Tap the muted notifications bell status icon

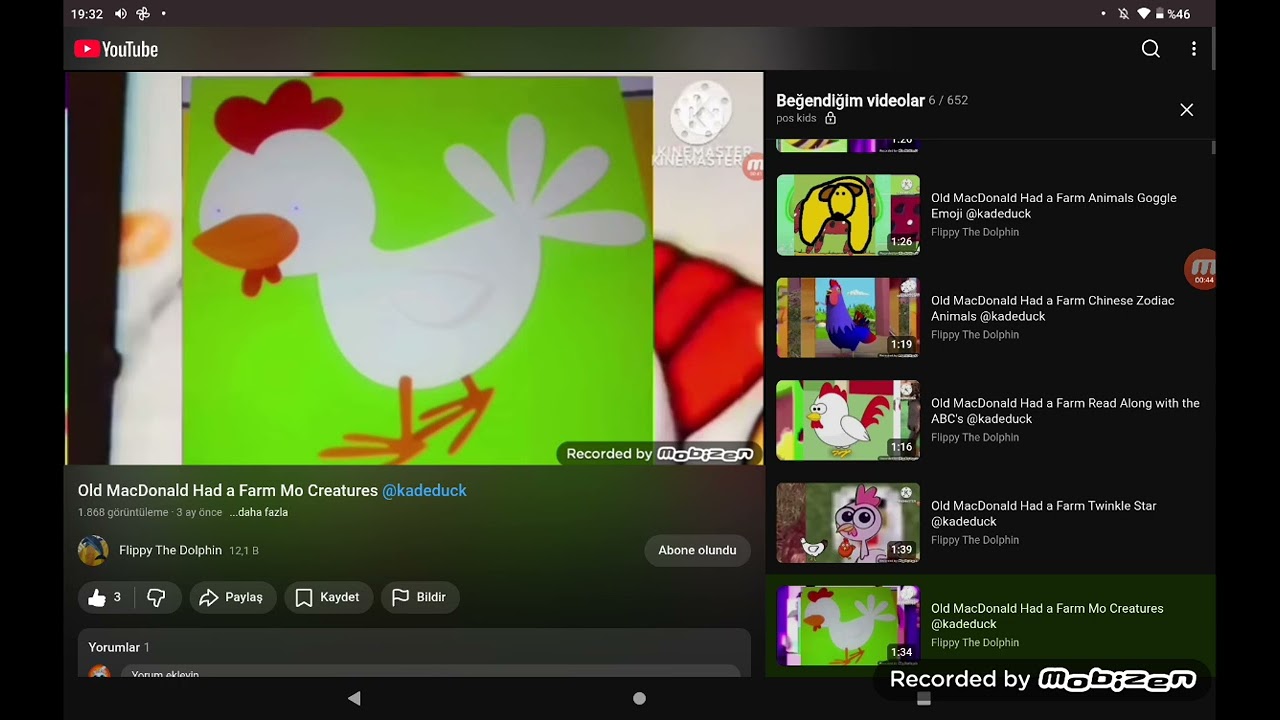(x=1123, y=14)
